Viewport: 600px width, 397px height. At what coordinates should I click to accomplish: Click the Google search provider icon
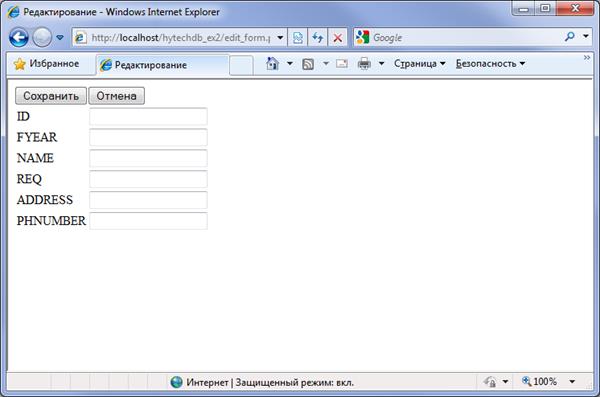tap(362, 37)
